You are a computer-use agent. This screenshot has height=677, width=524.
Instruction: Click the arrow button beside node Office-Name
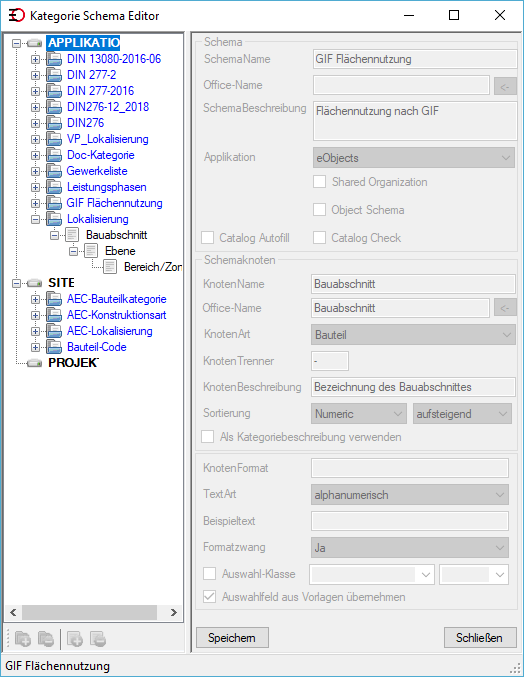pos(505,308)
